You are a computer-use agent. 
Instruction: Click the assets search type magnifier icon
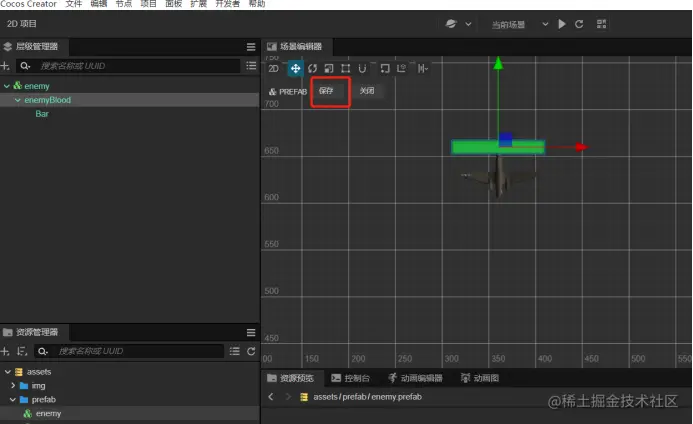point(42,351)
